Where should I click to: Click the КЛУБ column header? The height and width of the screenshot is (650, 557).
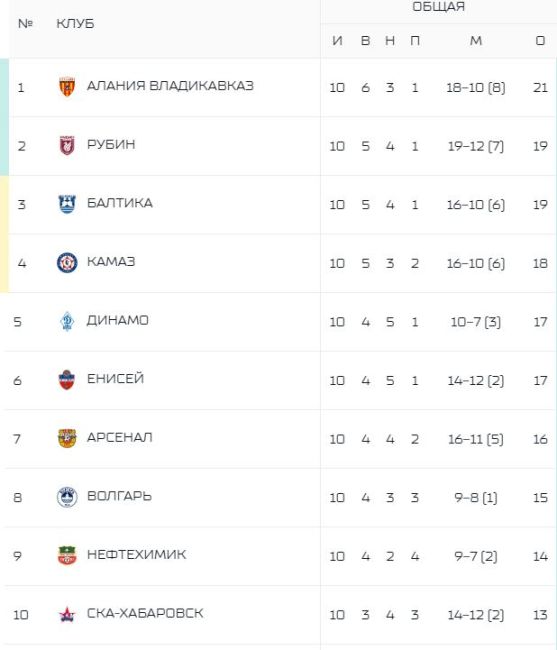coord(75,24)
